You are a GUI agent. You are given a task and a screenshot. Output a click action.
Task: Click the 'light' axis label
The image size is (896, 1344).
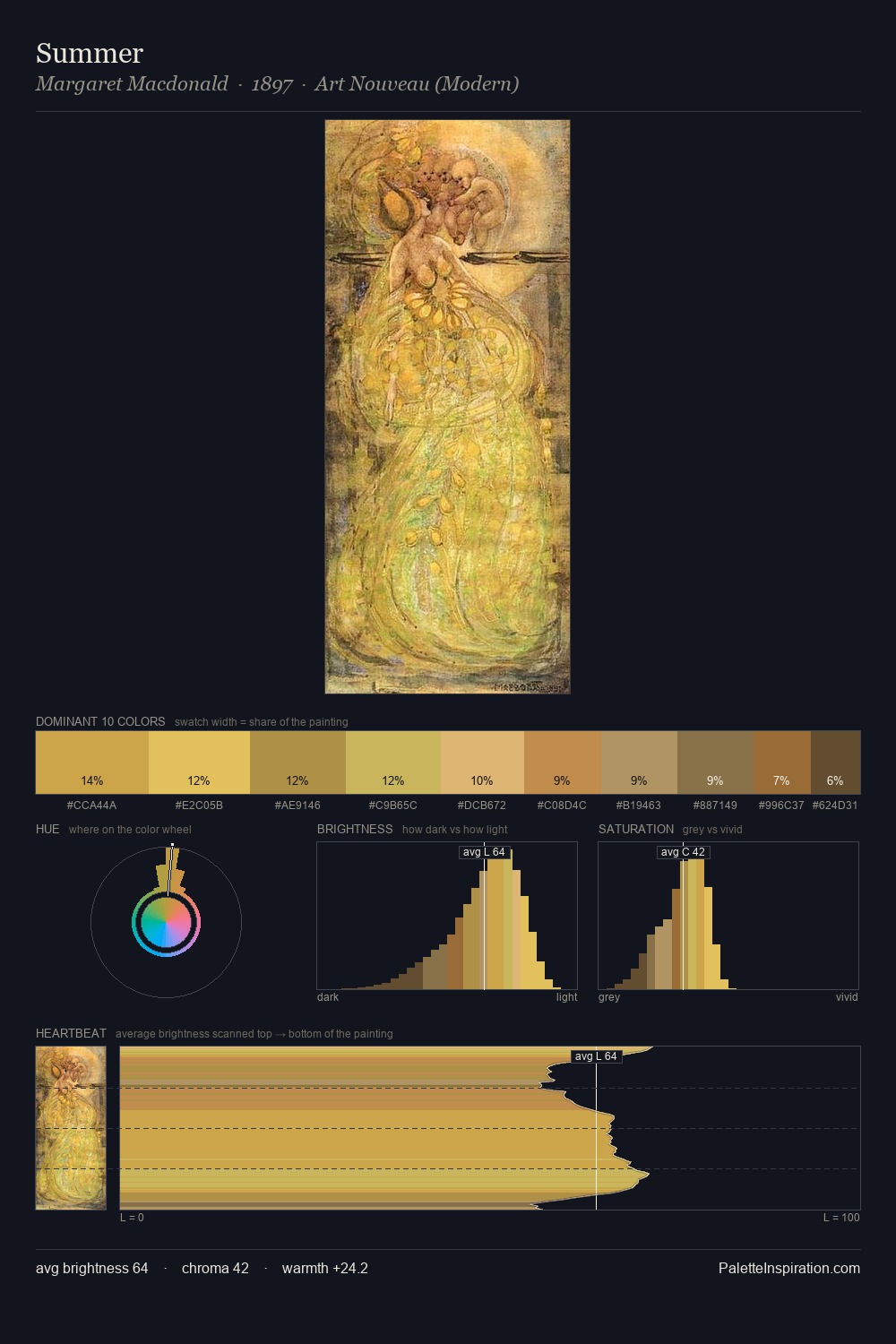coord(566,997)
